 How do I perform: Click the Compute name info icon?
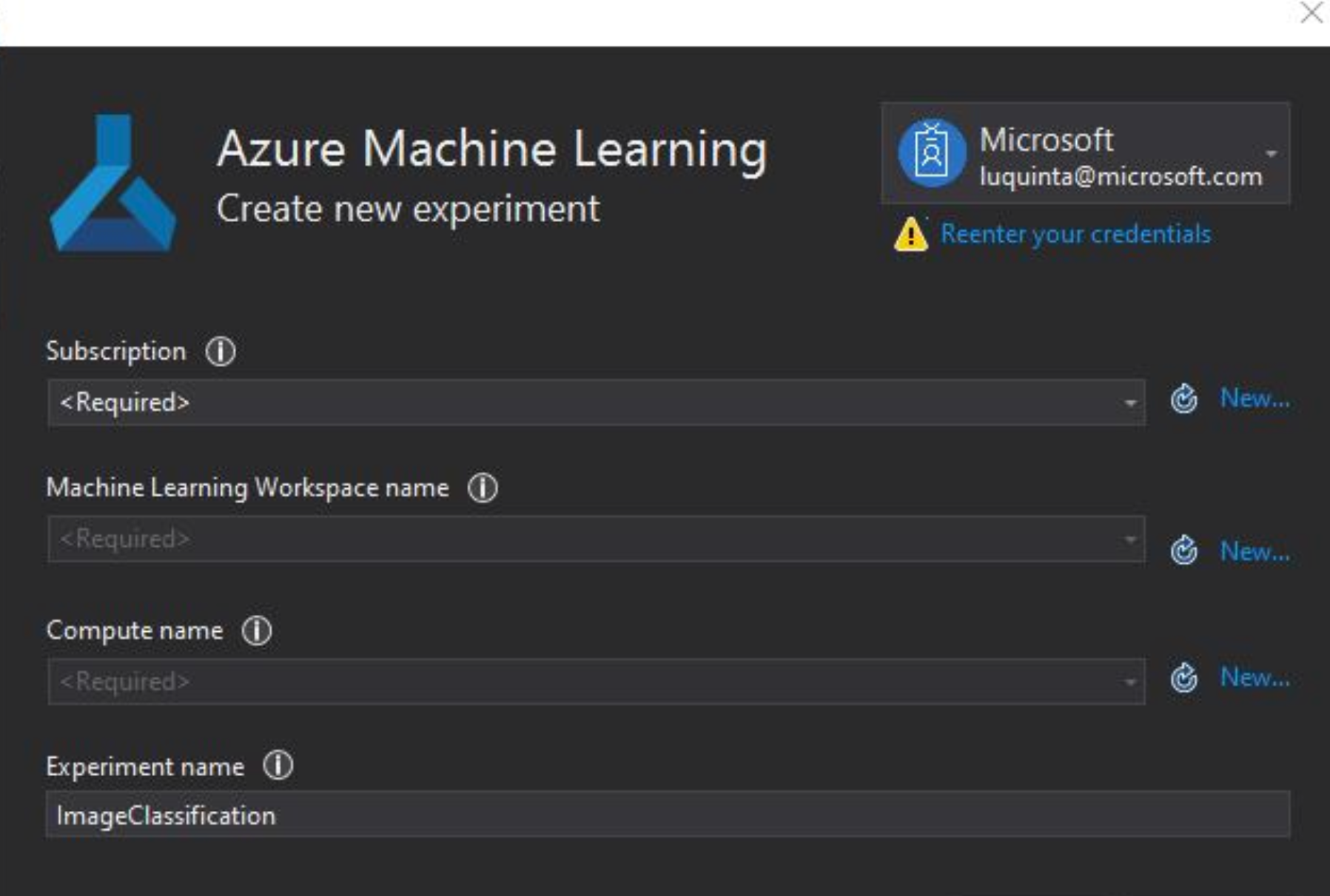coord(257,630)
